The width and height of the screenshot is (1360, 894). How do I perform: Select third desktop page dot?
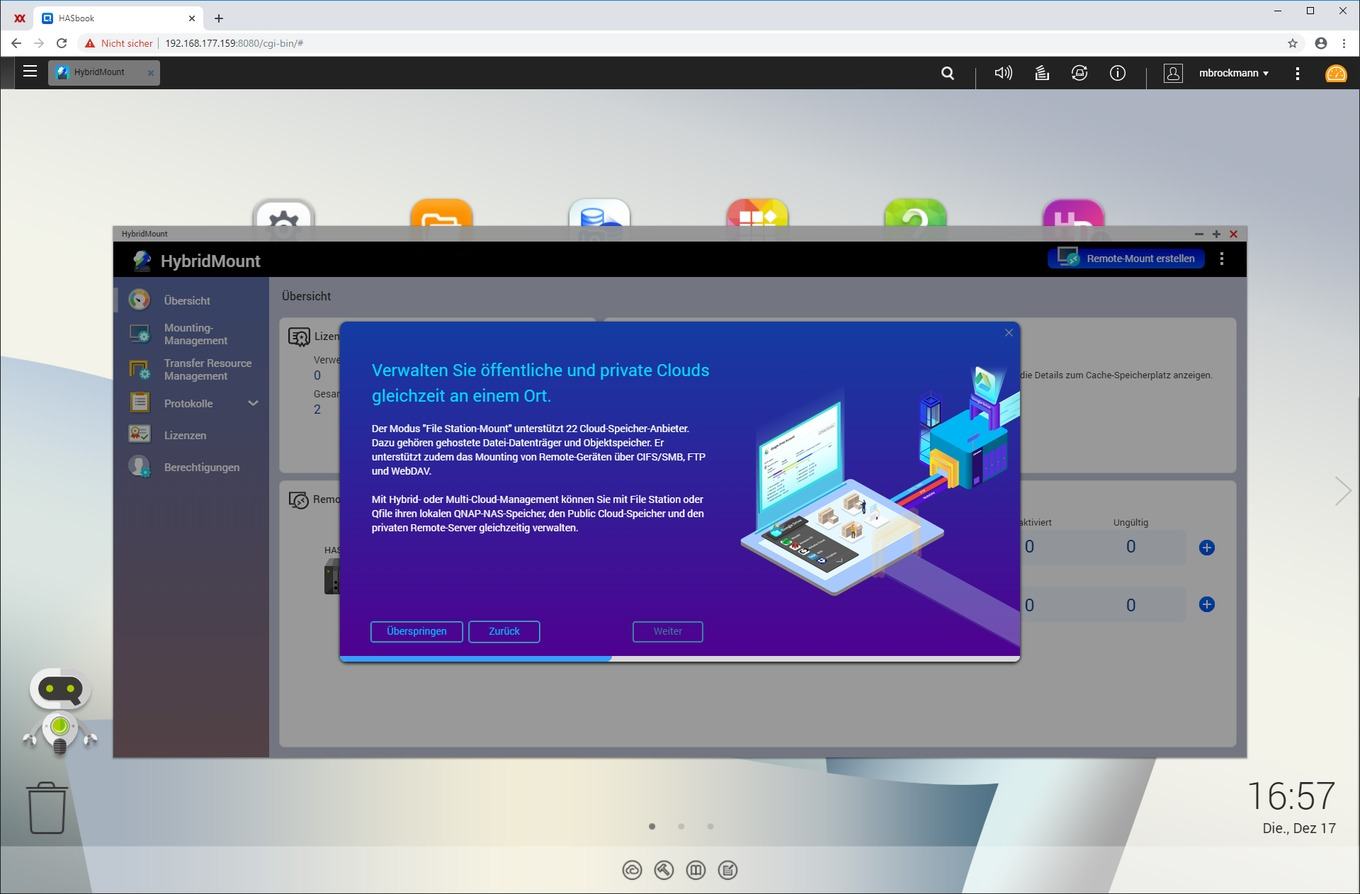click(x=710, y=826)
